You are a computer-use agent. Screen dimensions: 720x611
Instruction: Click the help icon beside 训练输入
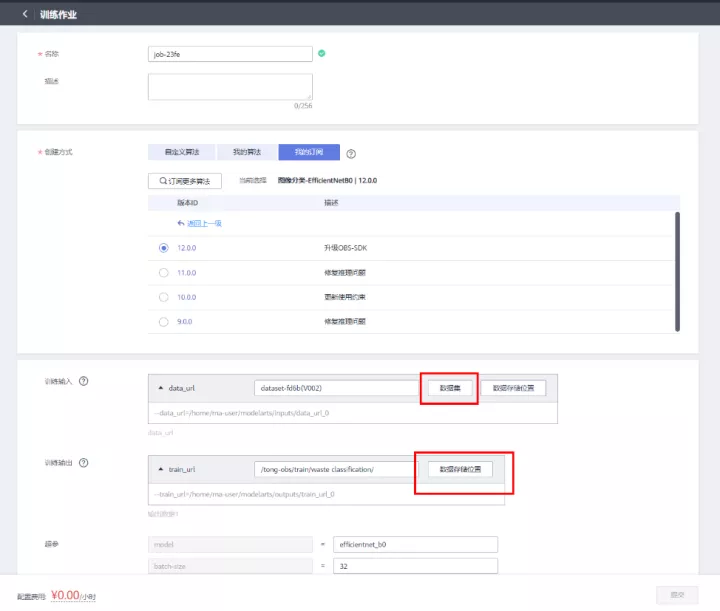tap(84, 381)
